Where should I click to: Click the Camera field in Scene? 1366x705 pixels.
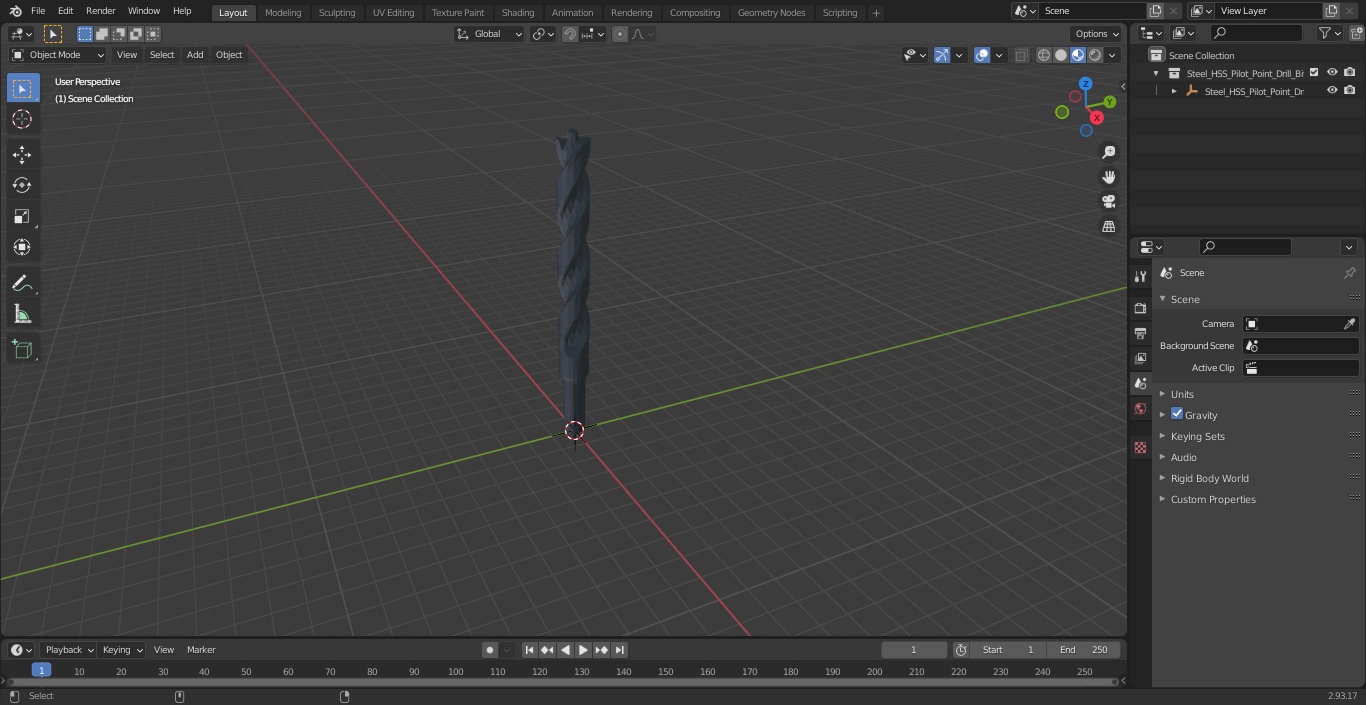click(1300, 324)
